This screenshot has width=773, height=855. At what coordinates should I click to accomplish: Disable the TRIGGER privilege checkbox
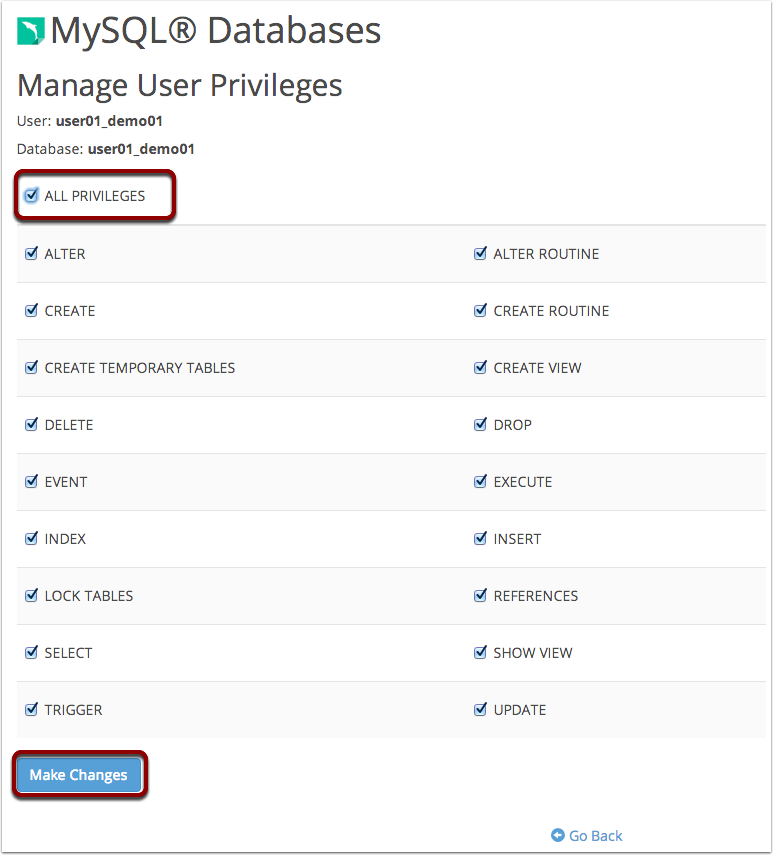tap(32, 709)
